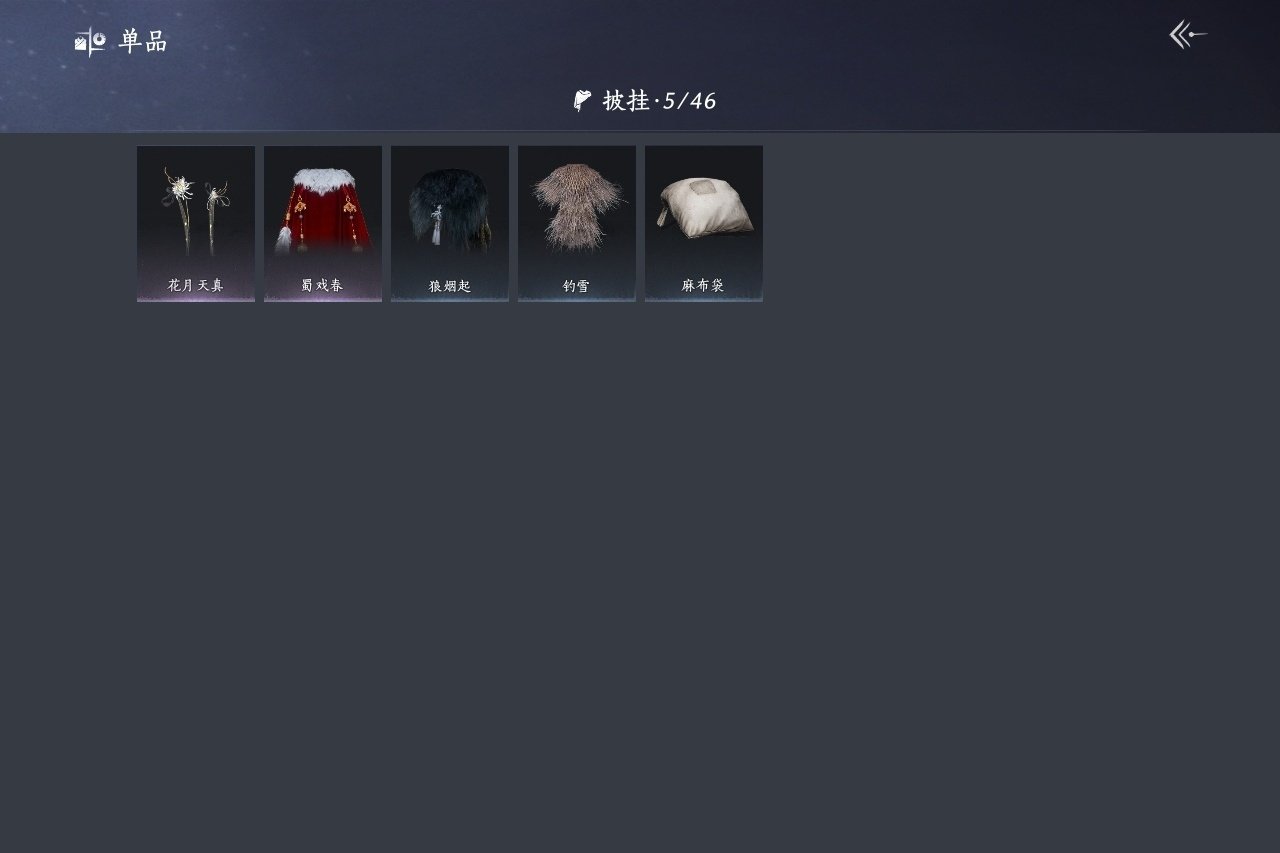Click the white flower on 花月天真 hairpin
Image resolution: width=1280 pixels, height=853 pixels.
[181, 186]
